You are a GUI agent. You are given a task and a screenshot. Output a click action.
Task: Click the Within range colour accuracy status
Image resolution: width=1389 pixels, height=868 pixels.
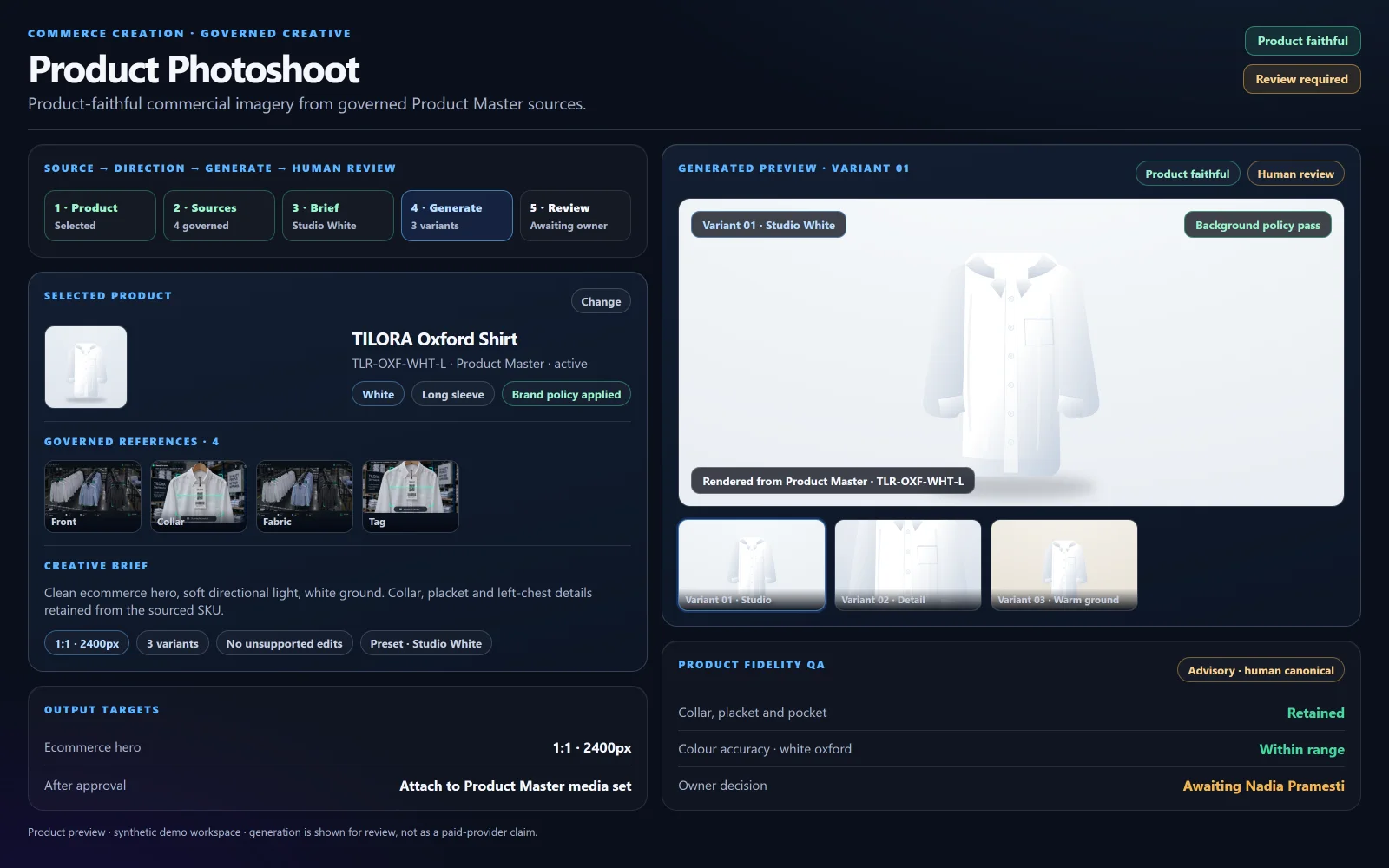[x=1301, y=749]
